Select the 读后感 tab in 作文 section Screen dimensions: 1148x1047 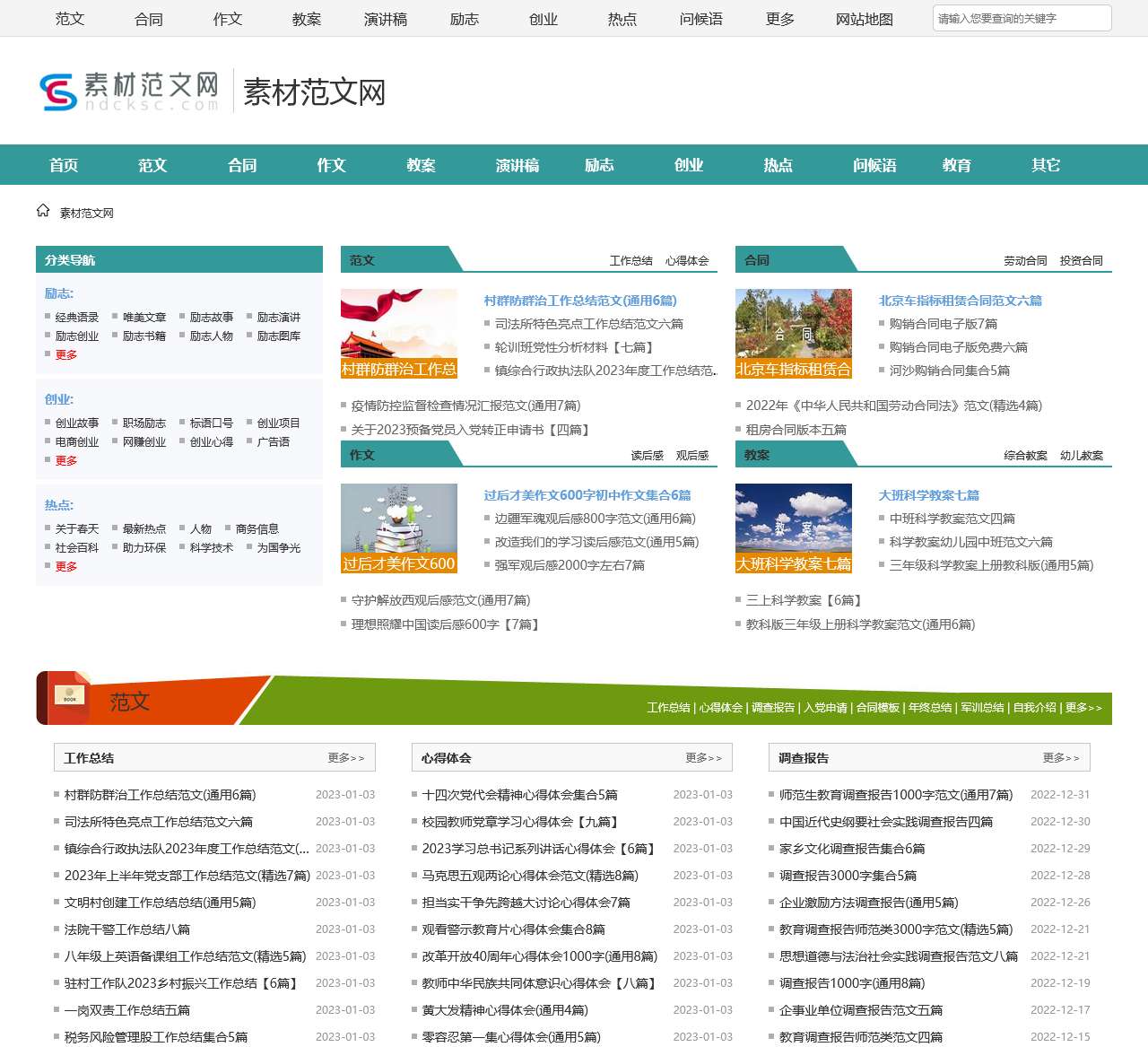pos(647,456)
